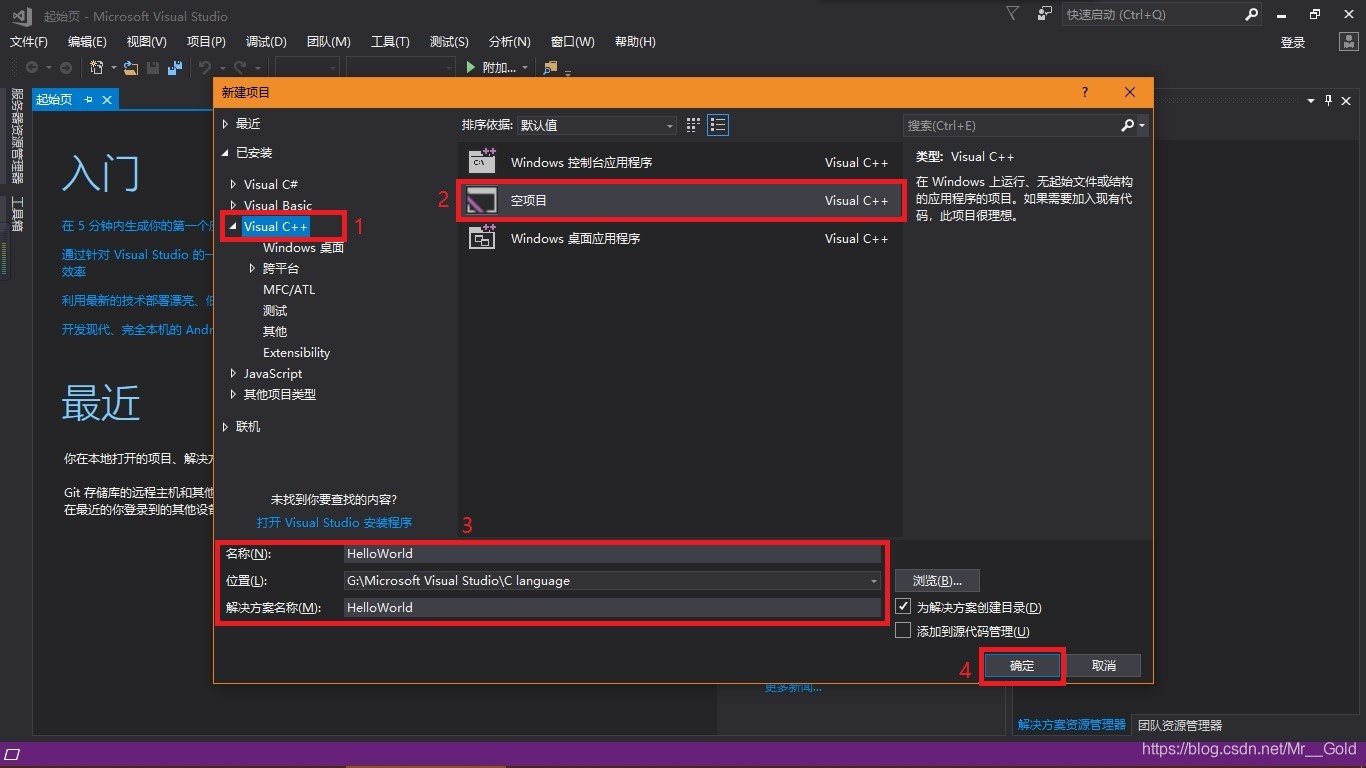This screenshot has height=768, width=1366.
Task: Click the 确定 button
Action: [1022, 665]
